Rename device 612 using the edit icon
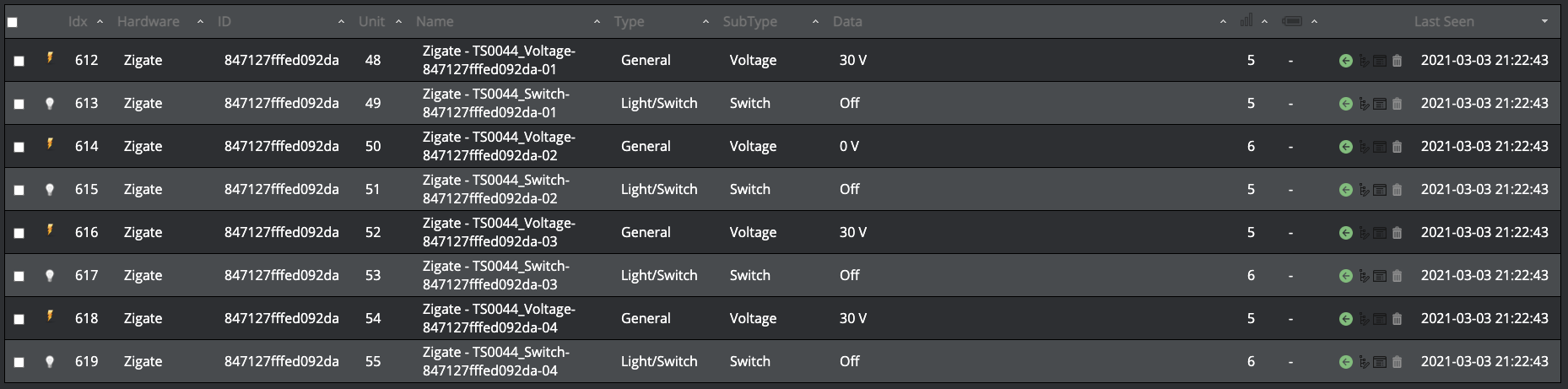The image size is (1568, 389). (1364, 61)
